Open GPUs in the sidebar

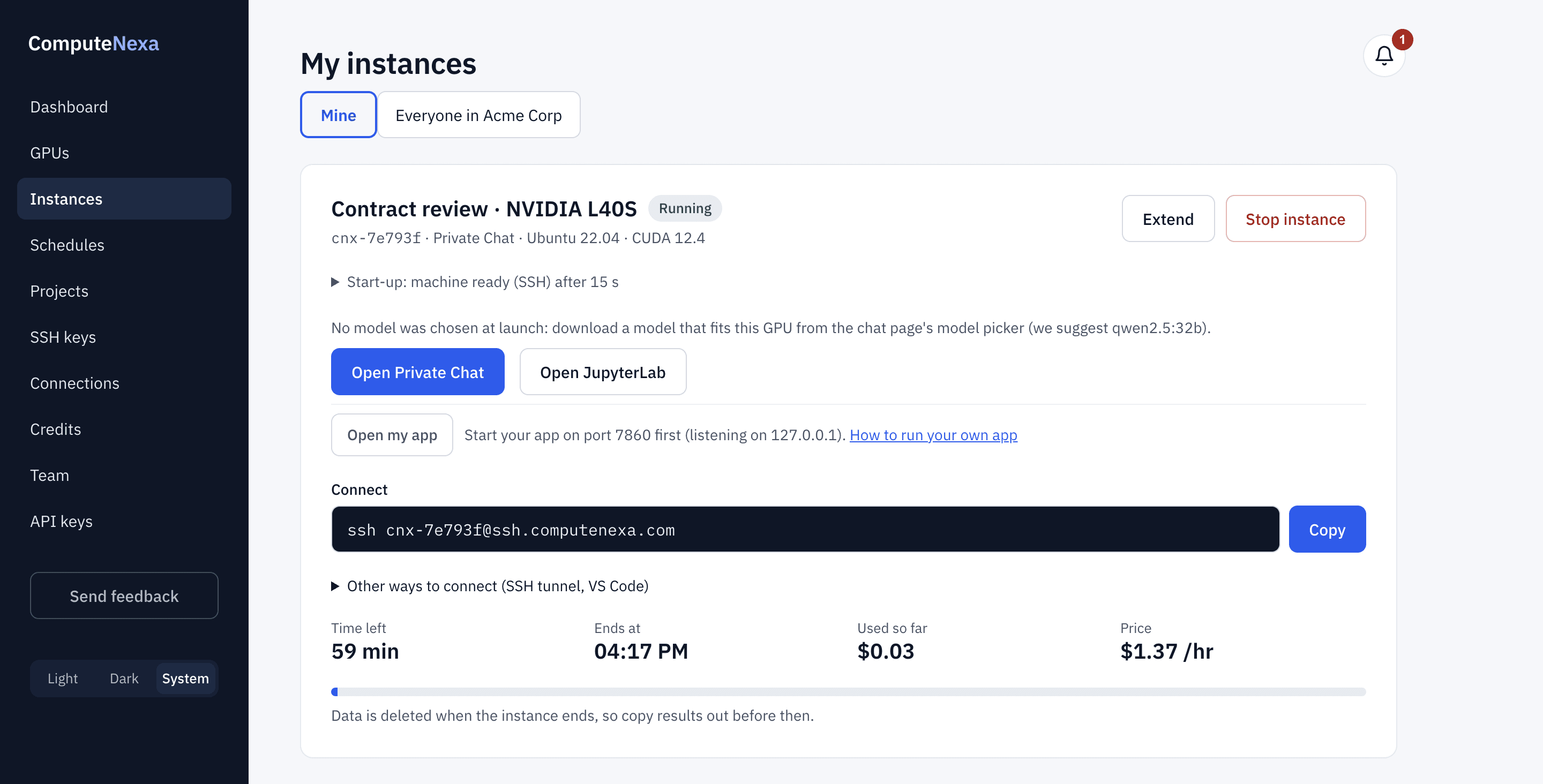(124, 153)
